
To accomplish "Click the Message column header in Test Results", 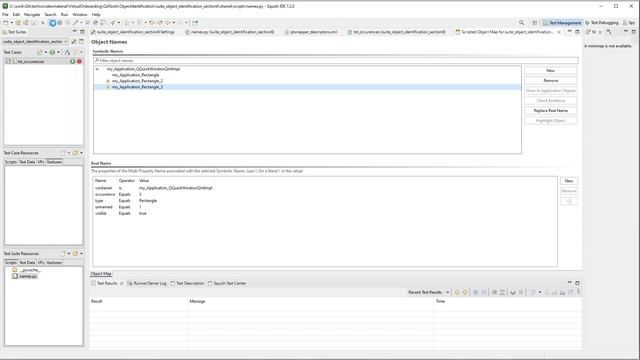I will [197, 301].
